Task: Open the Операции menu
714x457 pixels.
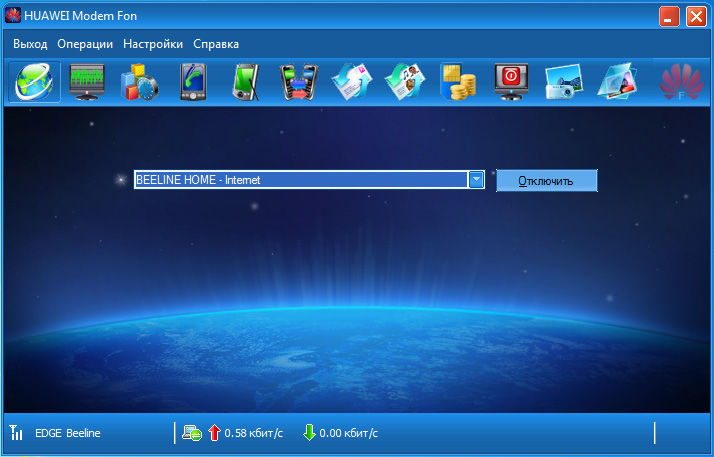Action: click(85, 44)
